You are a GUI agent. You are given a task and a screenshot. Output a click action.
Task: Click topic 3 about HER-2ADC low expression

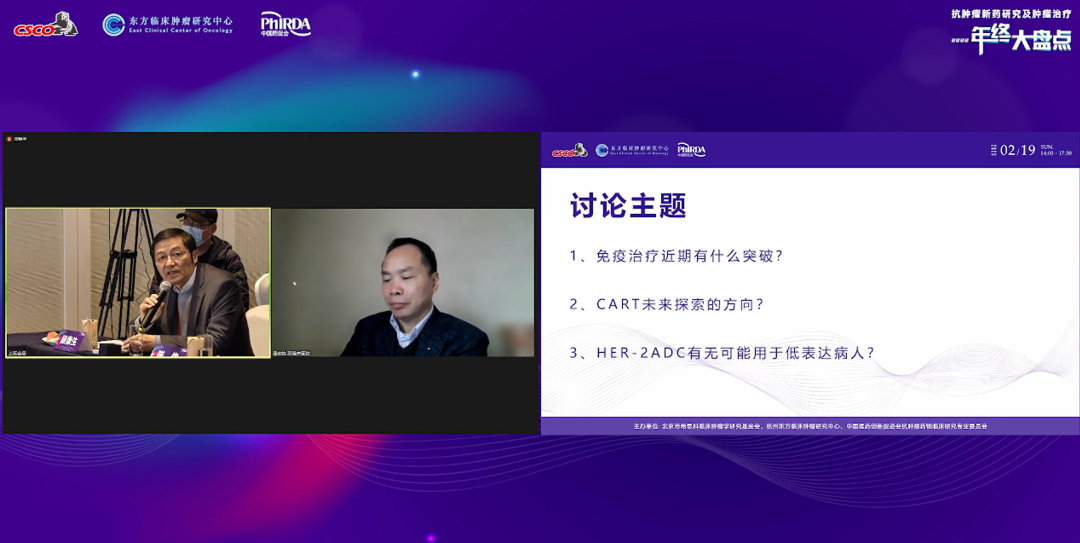click(x=722, y=353)
